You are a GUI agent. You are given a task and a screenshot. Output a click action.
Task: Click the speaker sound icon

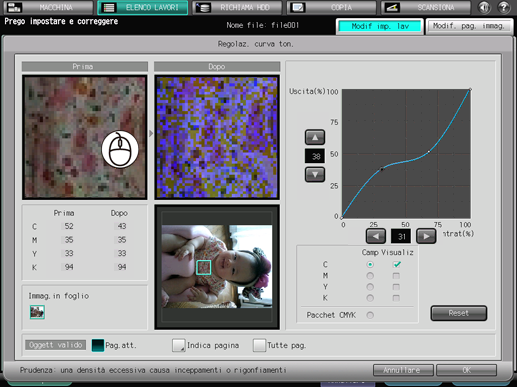coord(484,8)
